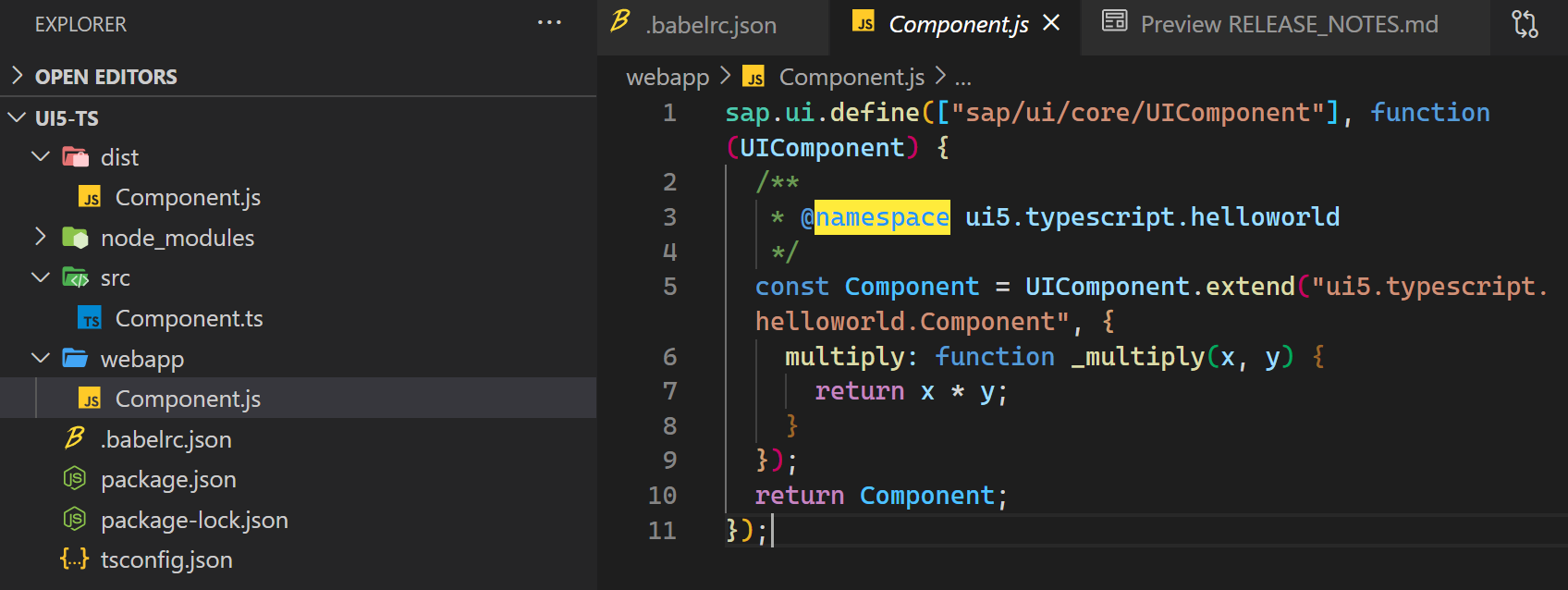This screenshot has width=1568, height=590.
Task: Switch to Preview RELEASE_NOTES.md tab
Action: coord(1289,24)
